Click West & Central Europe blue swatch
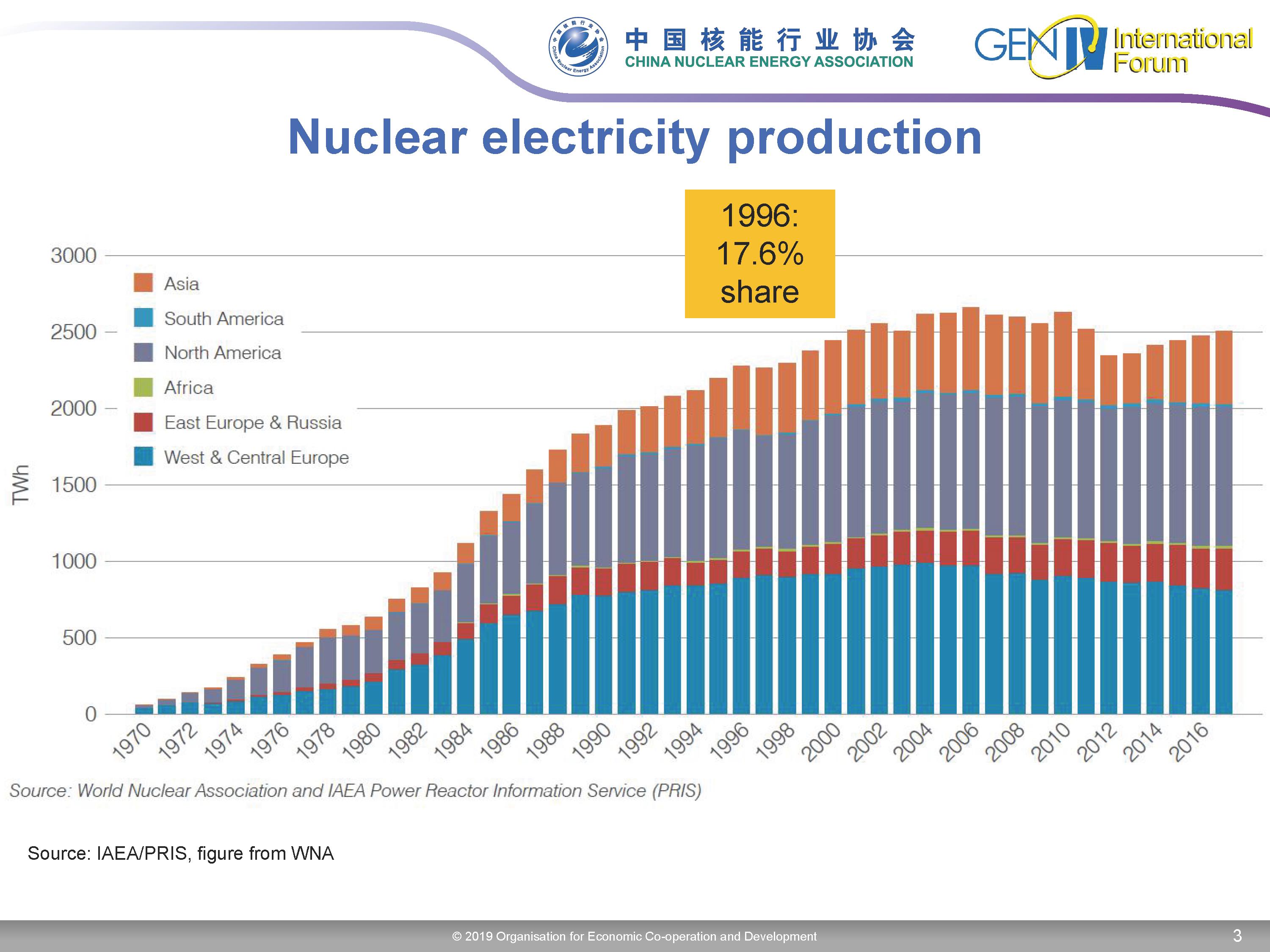 pyautogui.click(x=143, y=457)
